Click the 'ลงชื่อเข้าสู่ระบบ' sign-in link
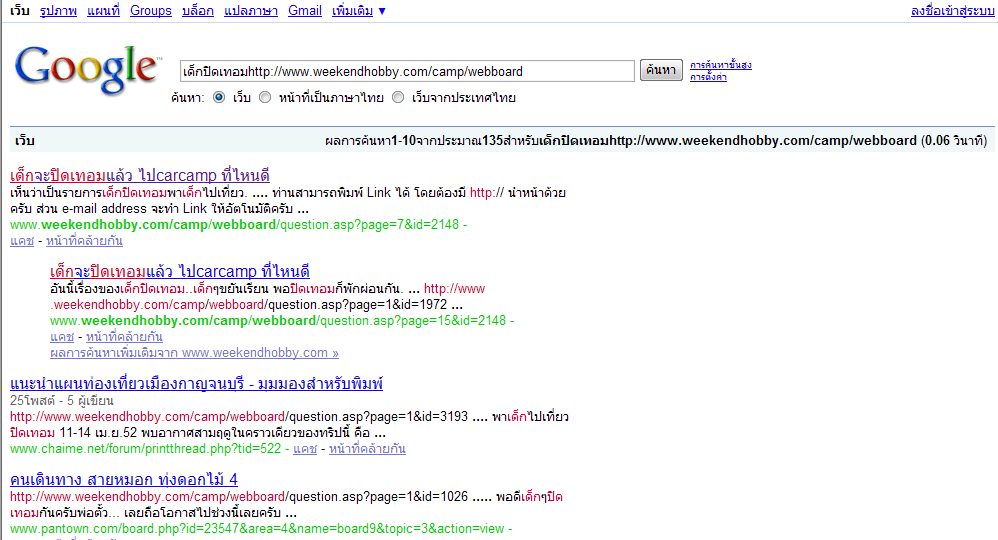Screen dimensions: 998x540 pyautogui.click(x=951, y=11)
